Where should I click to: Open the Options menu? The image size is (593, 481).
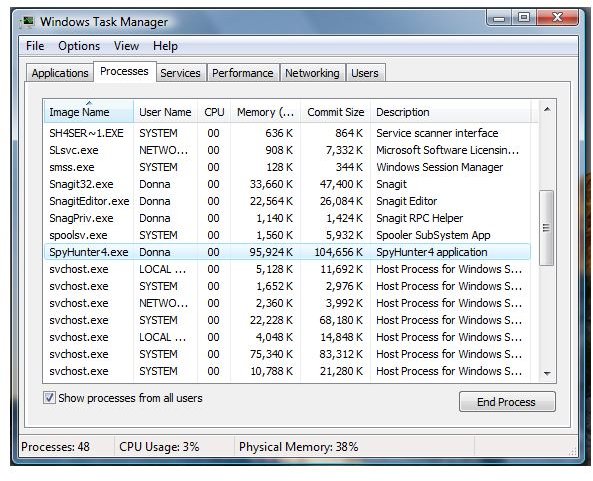79,46
